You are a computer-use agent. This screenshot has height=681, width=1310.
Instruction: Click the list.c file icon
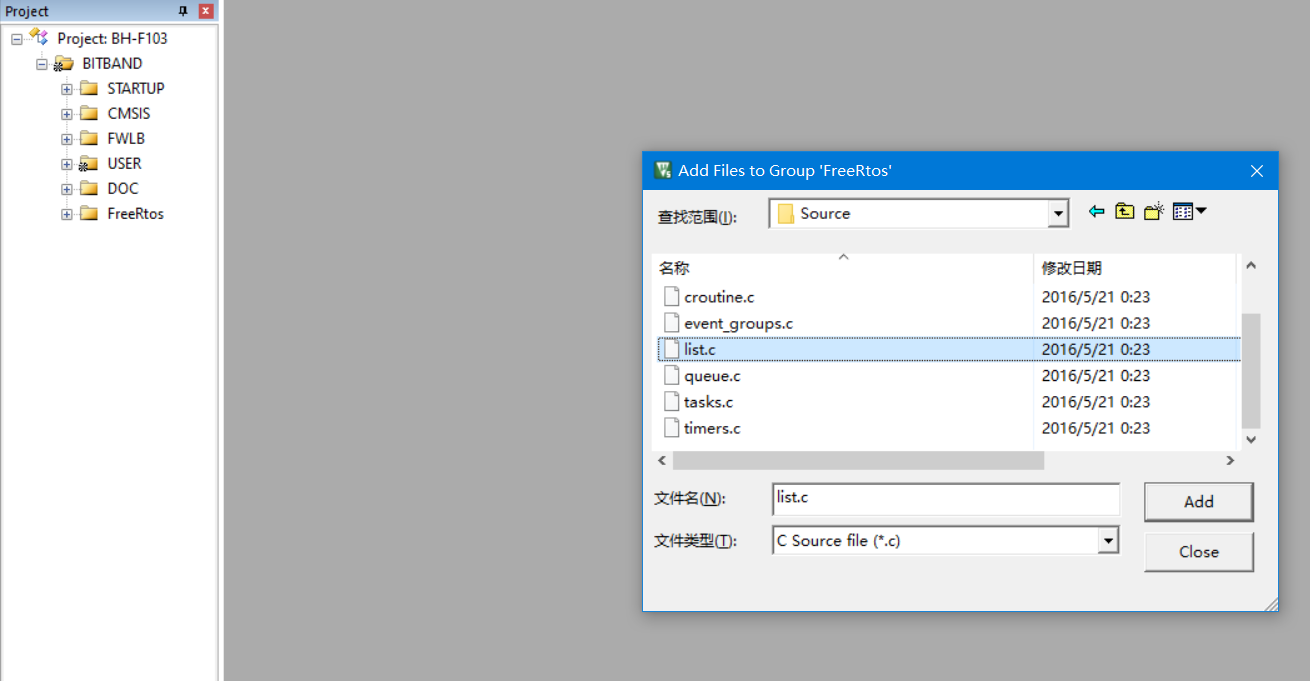671,349
